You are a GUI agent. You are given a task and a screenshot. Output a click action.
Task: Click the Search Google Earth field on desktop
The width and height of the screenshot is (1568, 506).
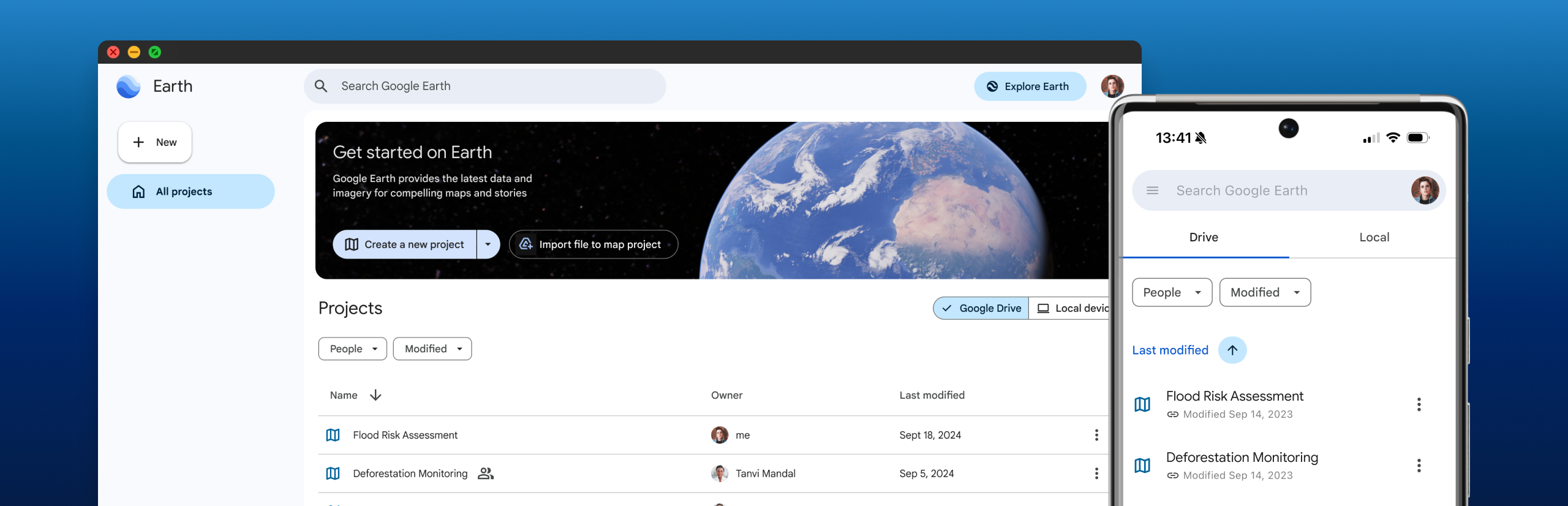(484, 86)
